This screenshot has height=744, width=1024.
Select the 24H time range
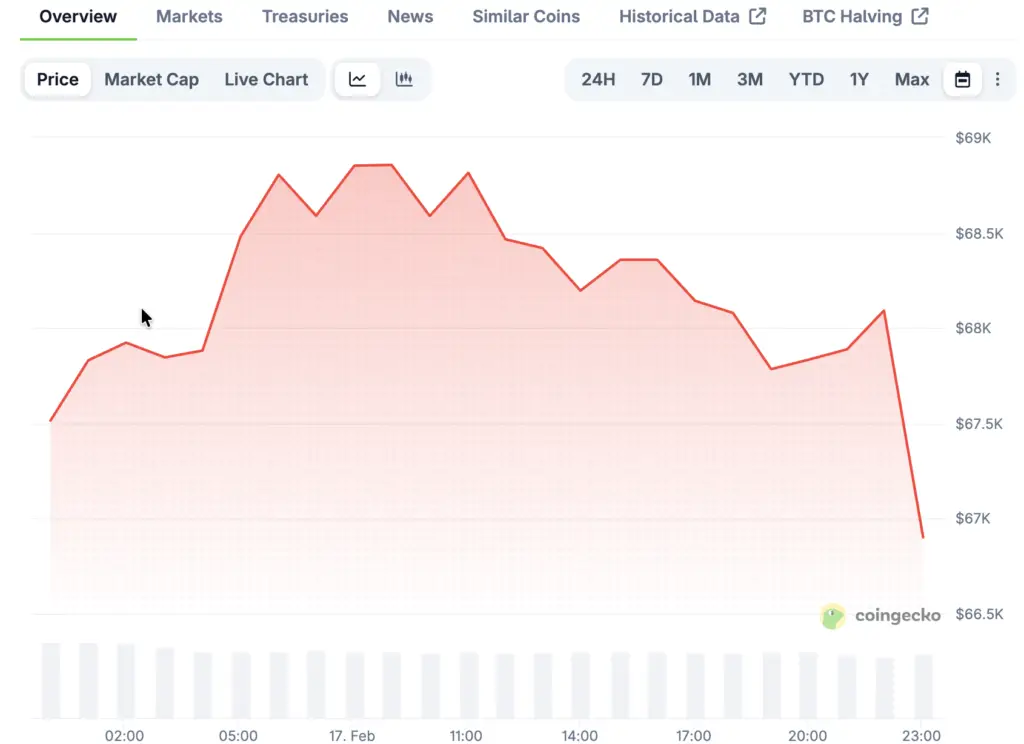tap(598, 80)
